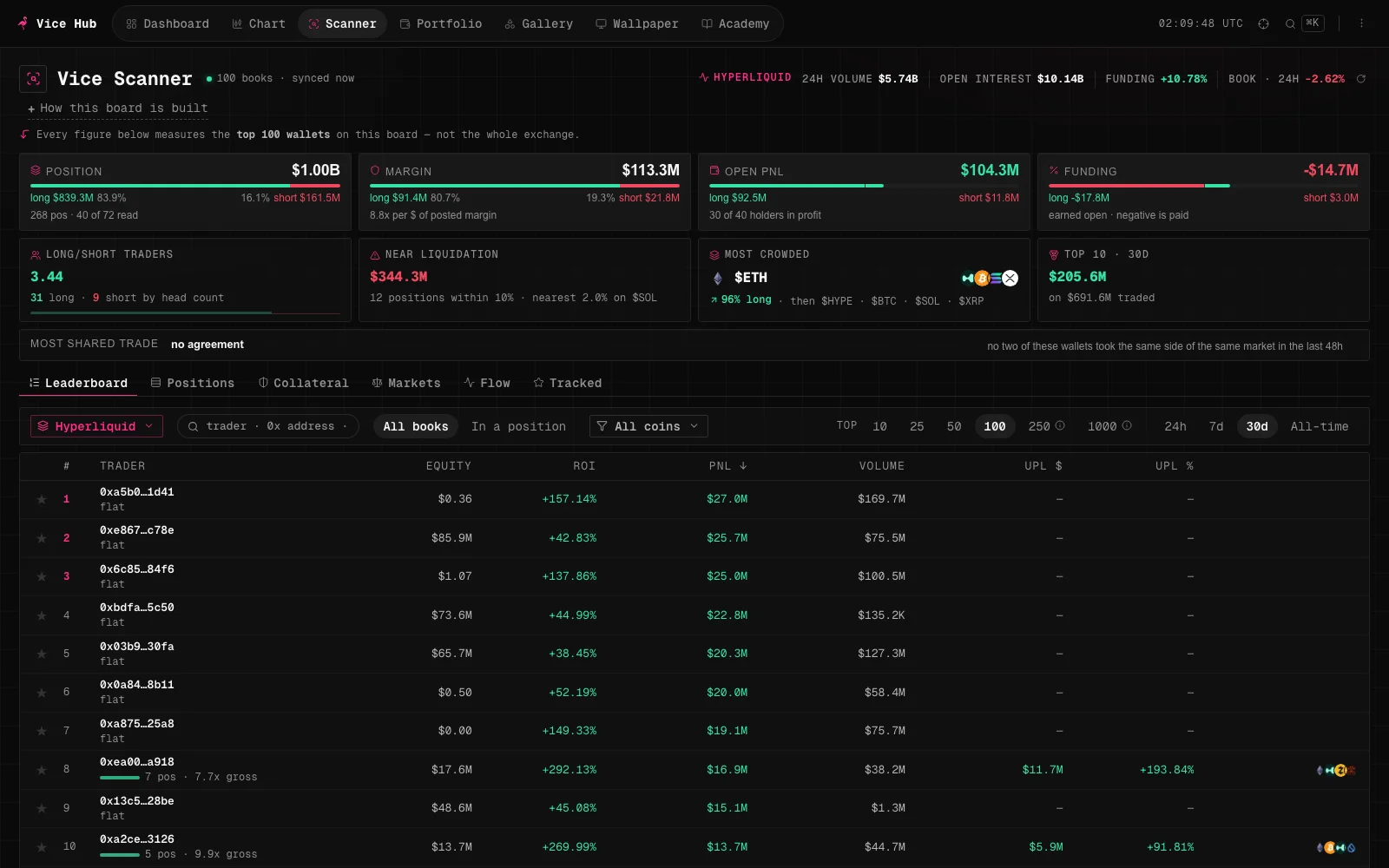Sort by the PNL column arrow
1389x868 pixels.
pos(743,466)
